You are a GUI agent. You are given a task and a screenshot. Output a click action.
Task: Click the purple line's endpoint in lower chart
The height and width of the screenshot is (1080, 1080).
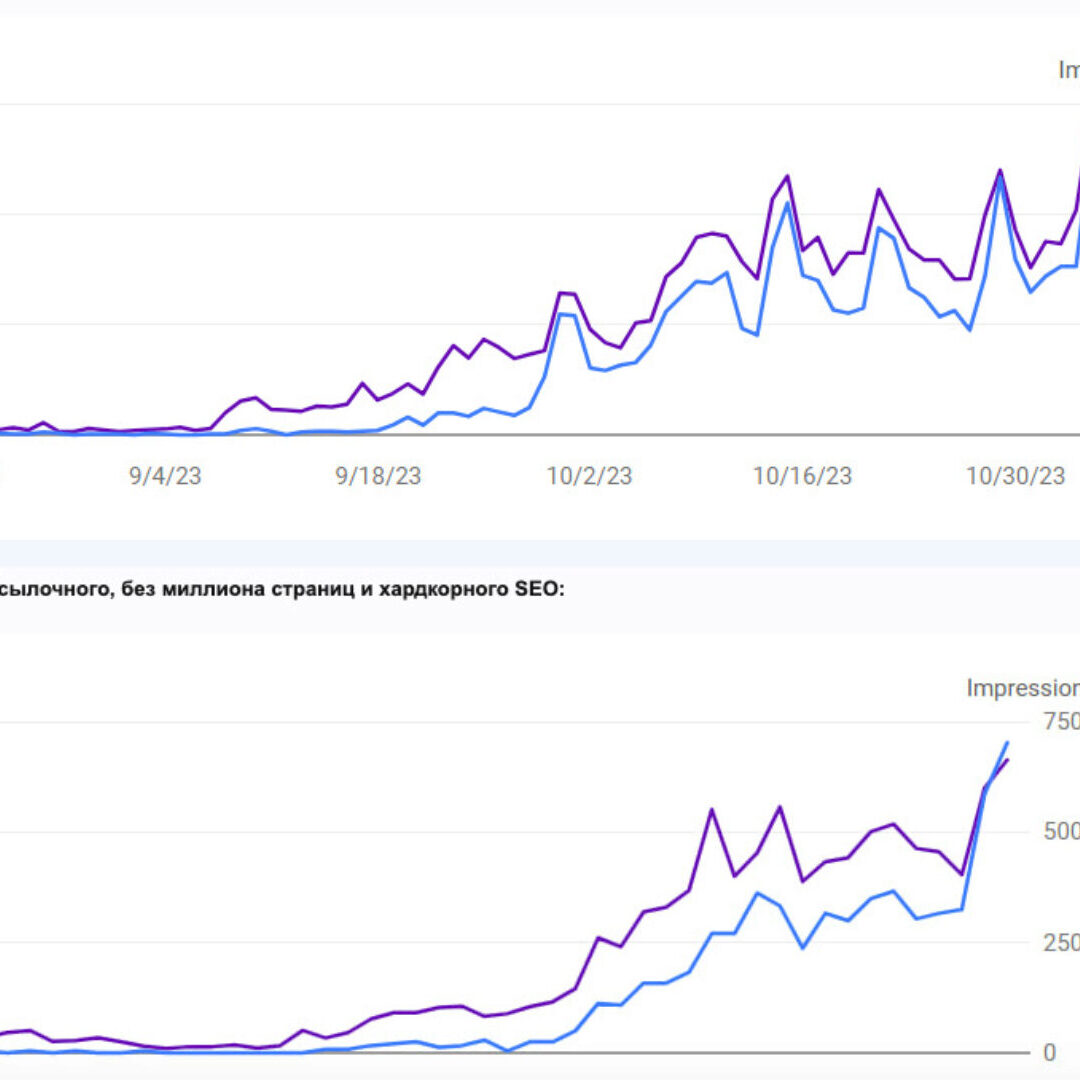click(1007, 761)
